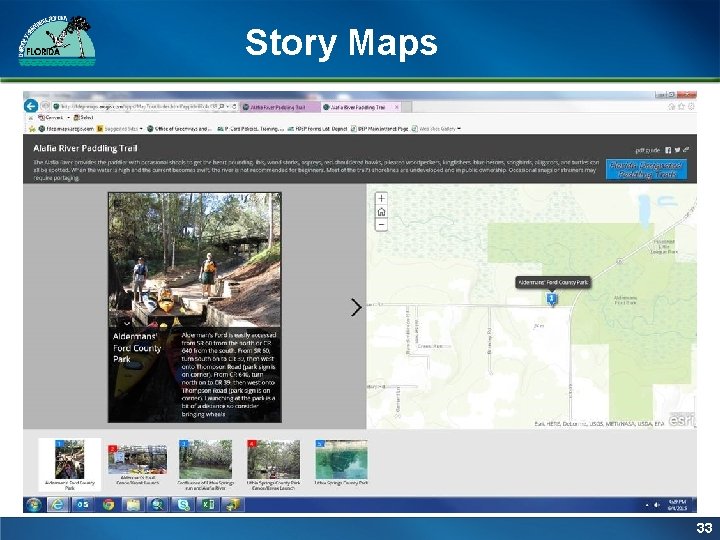Open Google Chrome from the taskbar
720x540 pixels.
click(108, 505)
